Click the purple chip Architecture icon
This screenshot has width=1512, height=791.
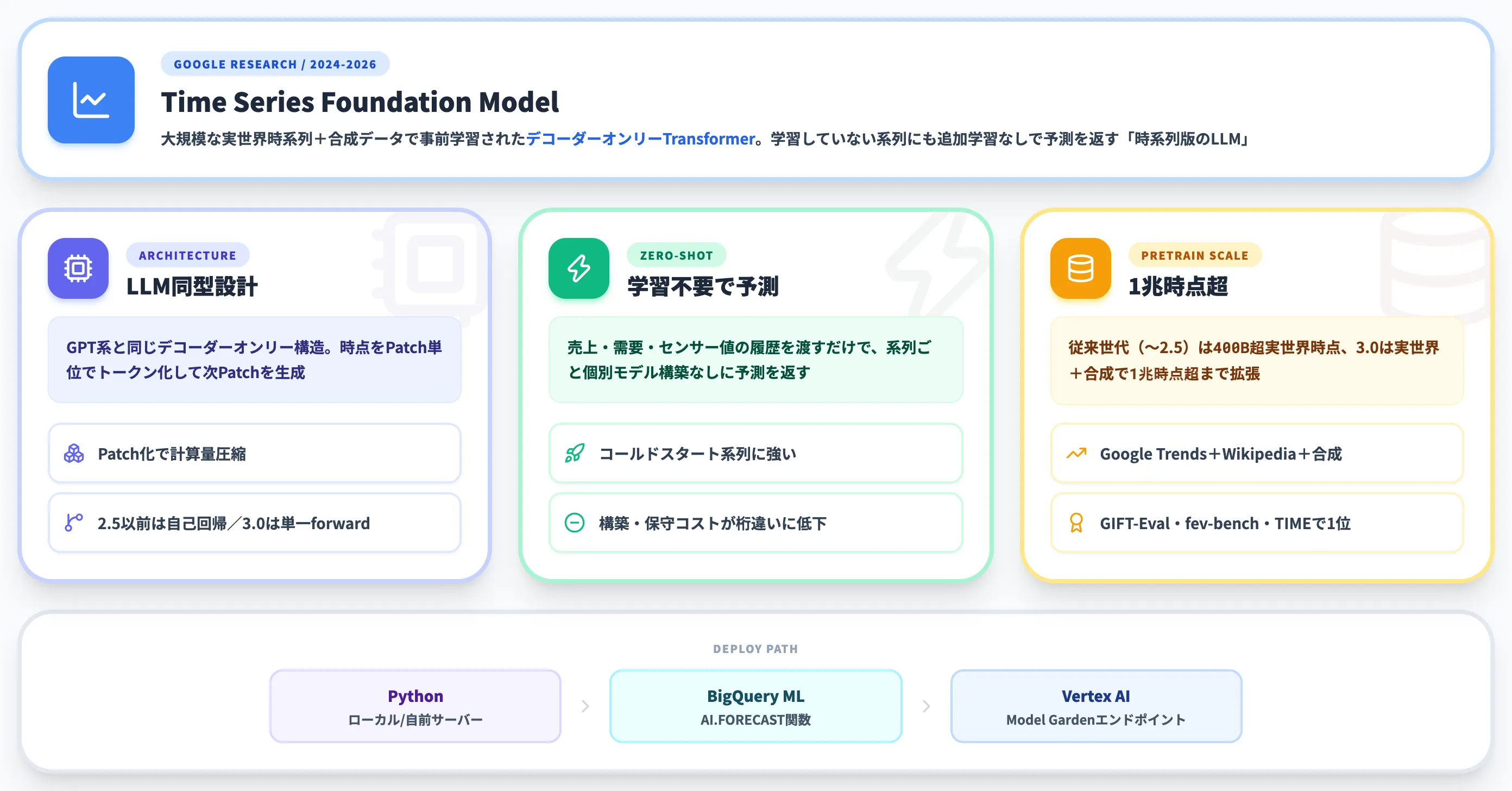click(78, 268)
